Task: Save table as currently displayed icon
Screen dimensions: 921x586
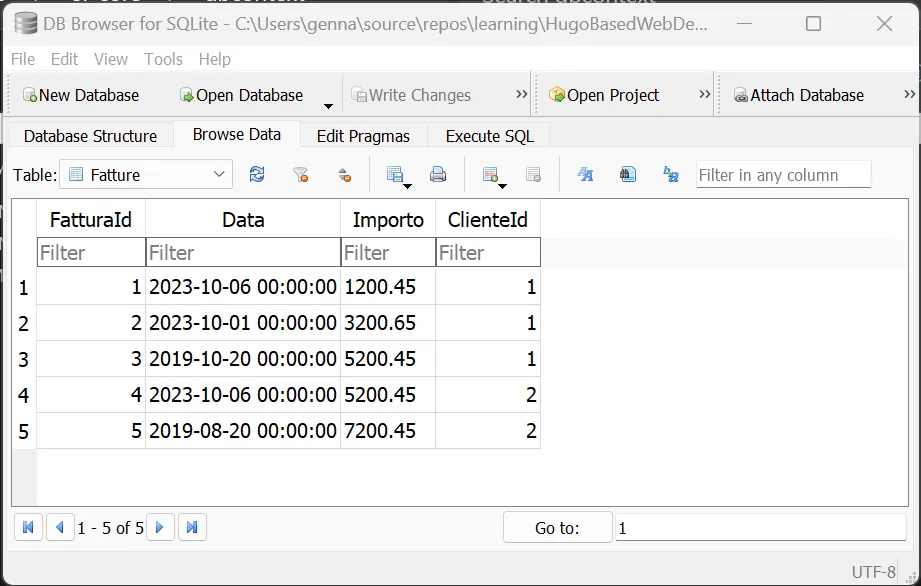Action: 395,174
